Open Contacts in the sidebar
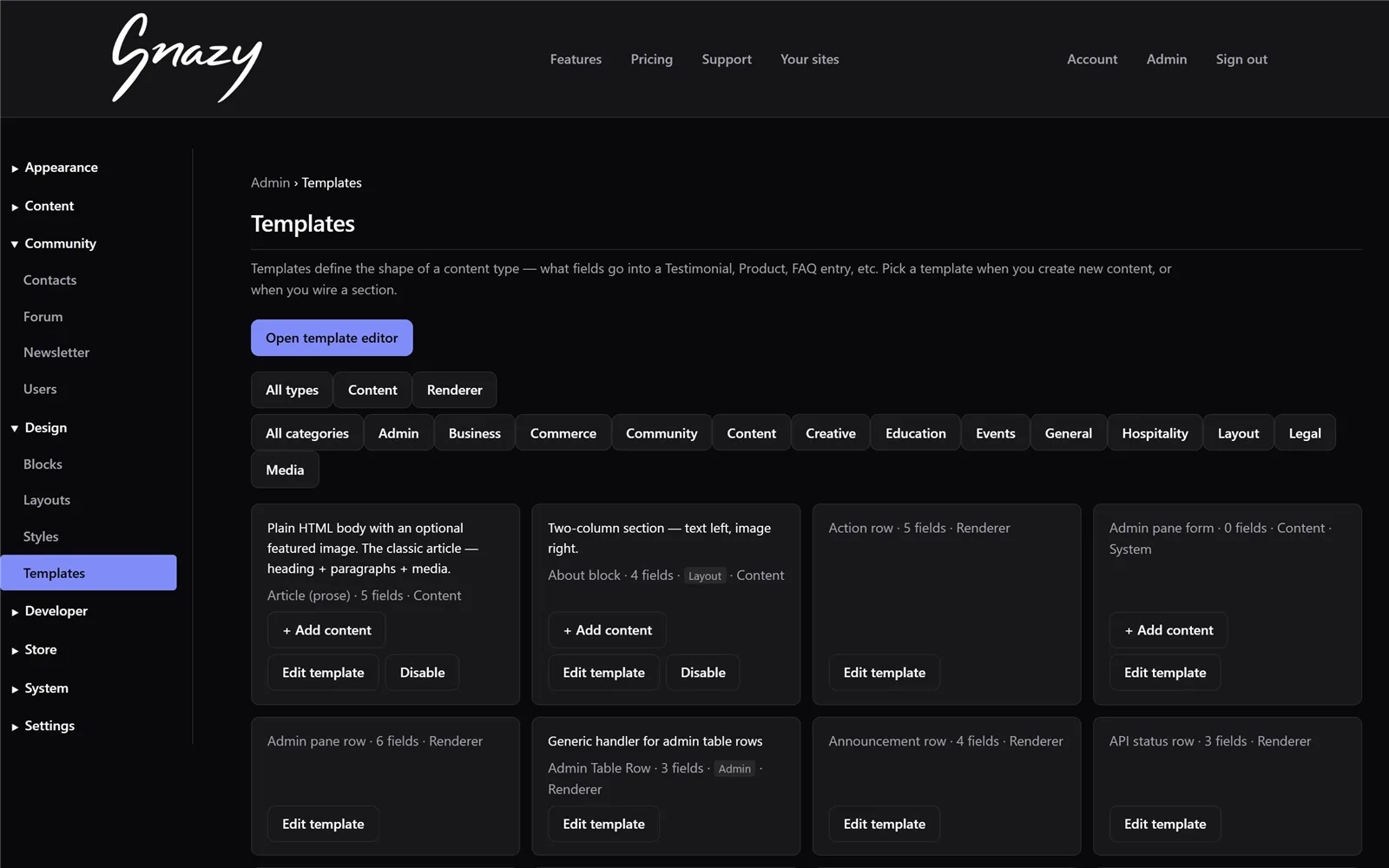 (x=49, y=280)
